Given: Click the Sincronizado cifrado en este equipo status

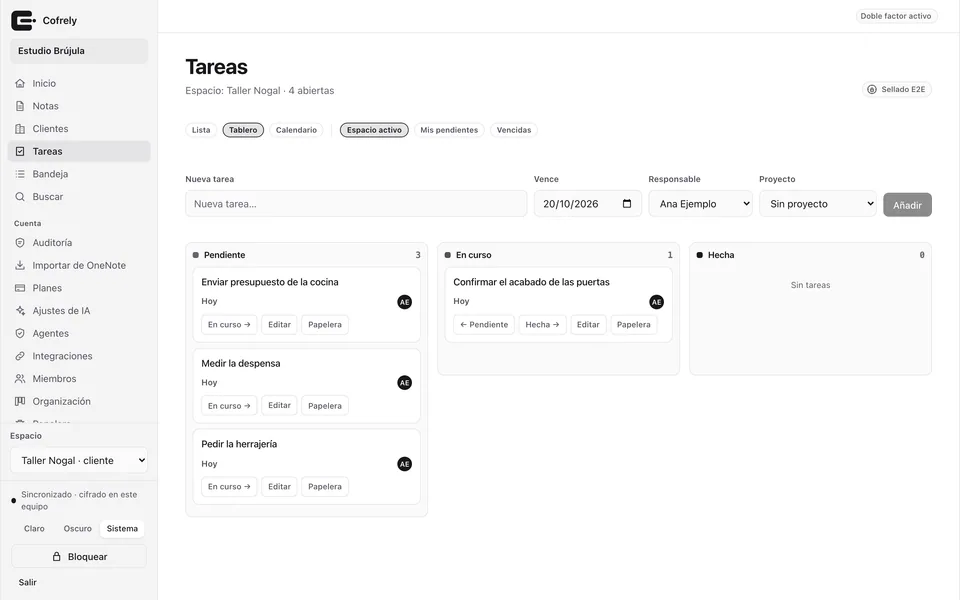Looking at the screenshot, I should coord(79,500).
